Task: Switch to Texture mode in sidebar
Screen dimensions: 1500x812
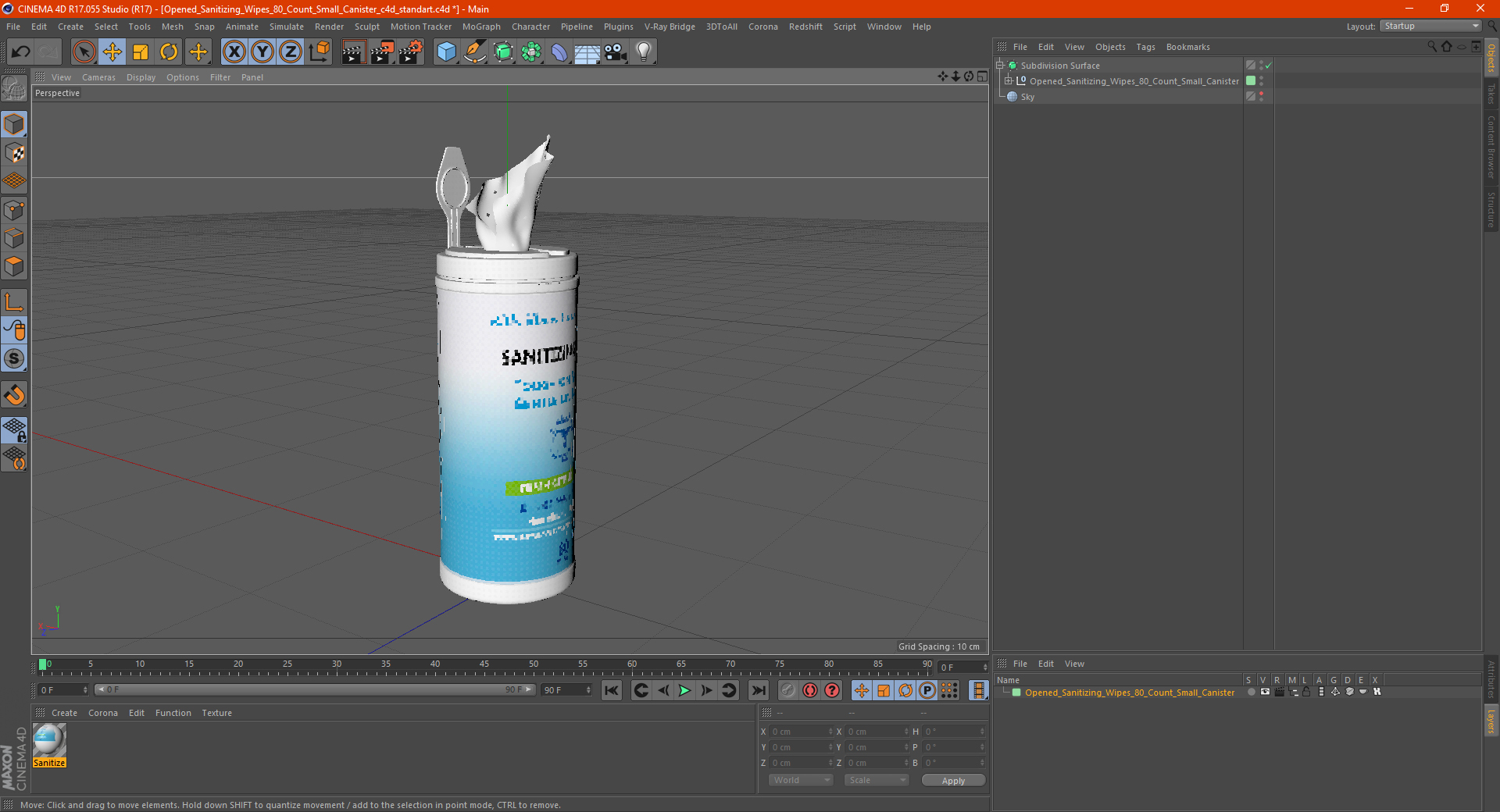Action: 14,153
